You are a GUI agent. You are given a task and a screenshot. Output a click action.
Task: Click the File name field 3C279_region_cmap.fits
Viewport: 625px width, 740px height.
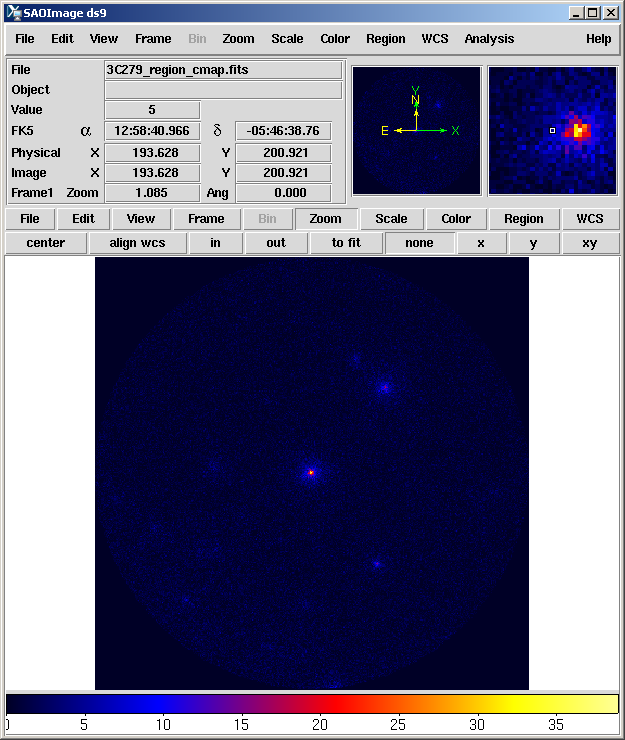(223, 70)
